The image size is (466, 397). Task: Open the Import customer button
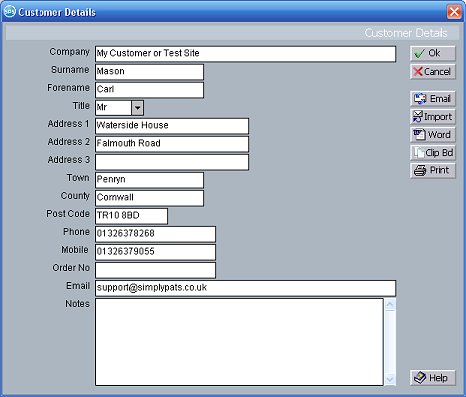pos(433,117)
